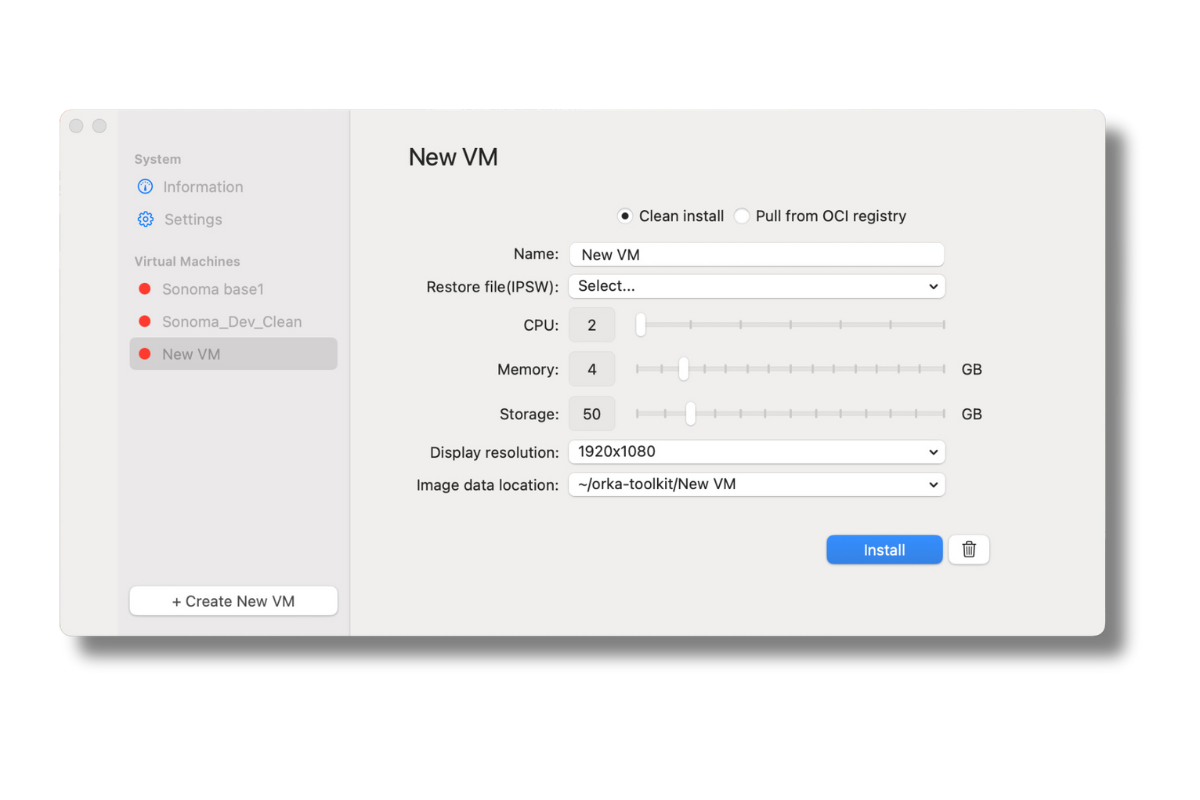Click the System section label
Screen dimensions: 1200x800
(x=158, y=159)
